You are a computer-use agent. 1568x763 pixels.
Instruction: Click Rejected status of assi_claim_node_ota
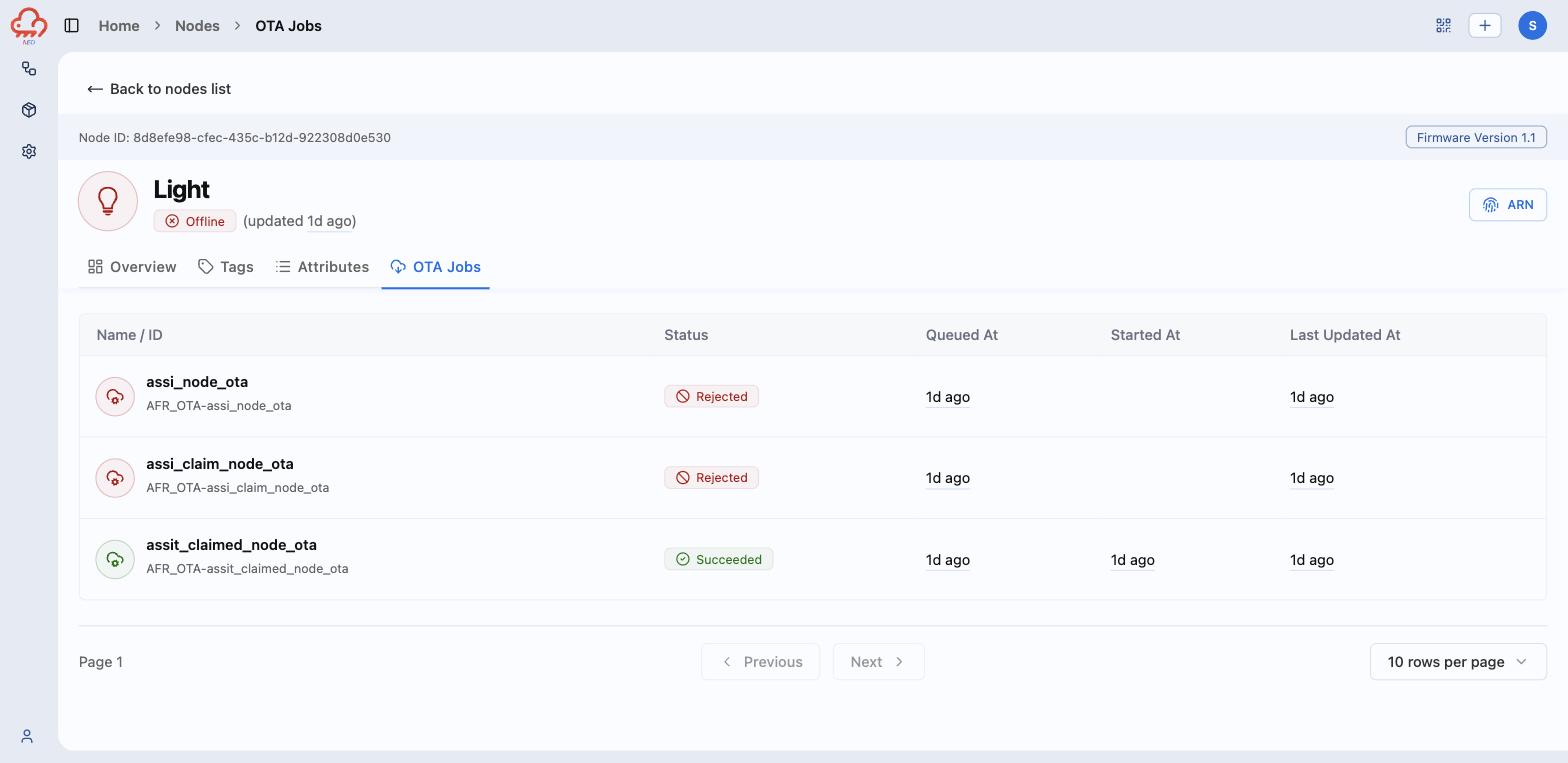click(x=711, y=478)
